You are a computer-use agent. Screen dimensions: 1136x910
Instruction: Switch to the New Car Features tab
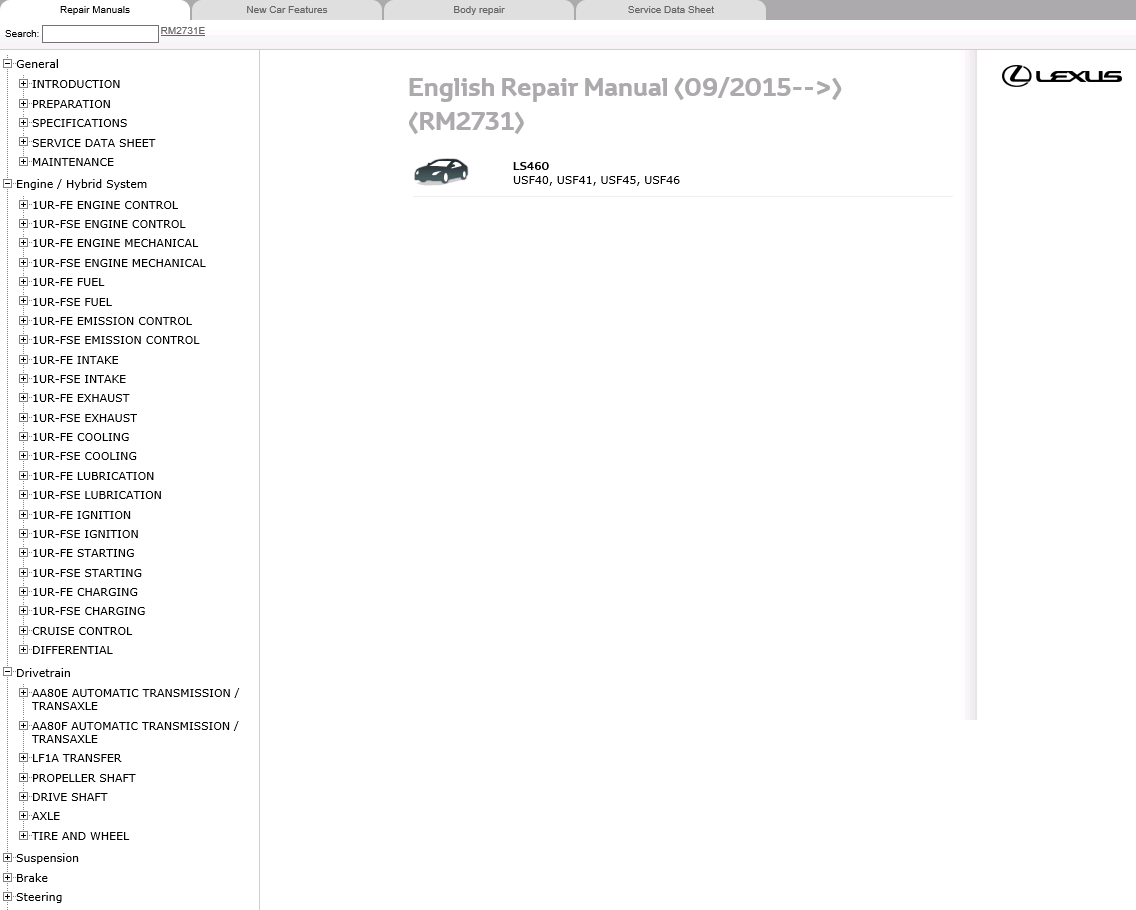coord(287,10)
